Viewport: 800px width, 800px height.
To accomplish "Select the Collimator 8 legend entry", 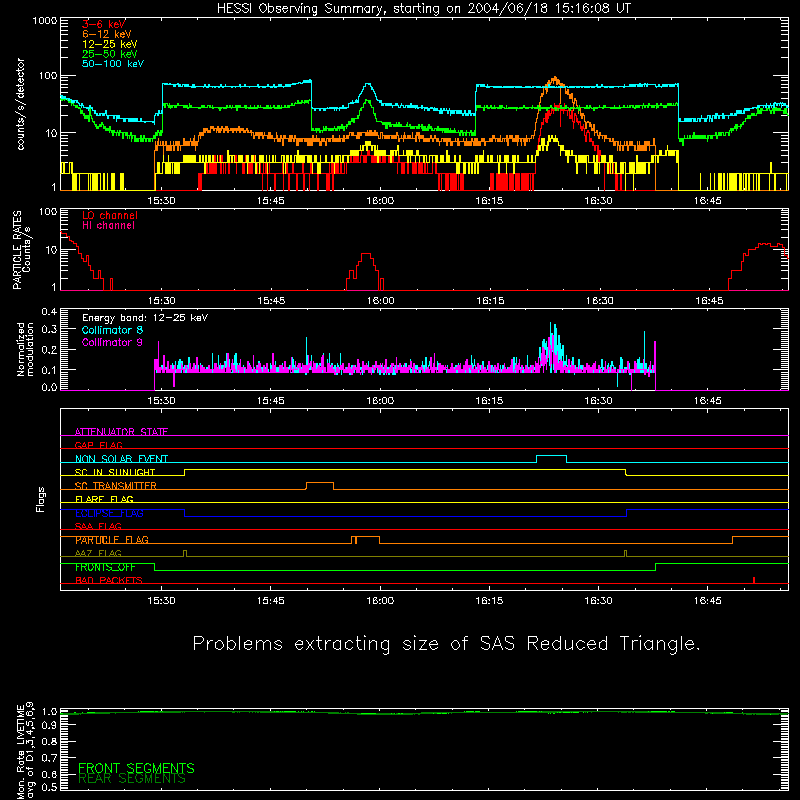I will pos(112,330).
